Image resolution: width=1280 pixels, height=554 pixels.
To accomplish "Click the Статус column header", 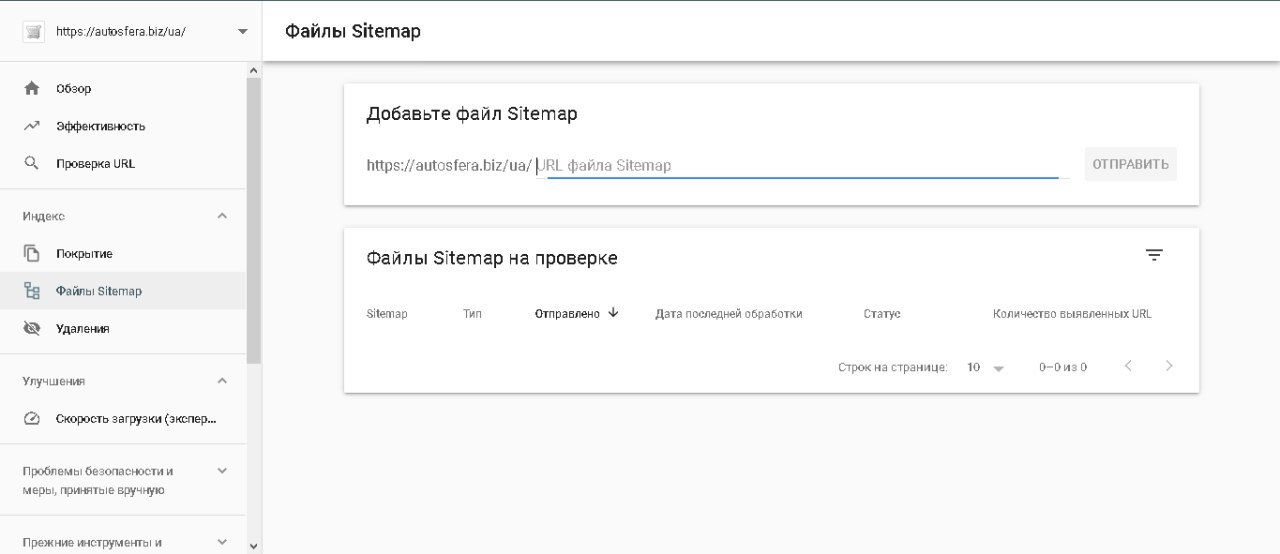I will pos(882,313).
